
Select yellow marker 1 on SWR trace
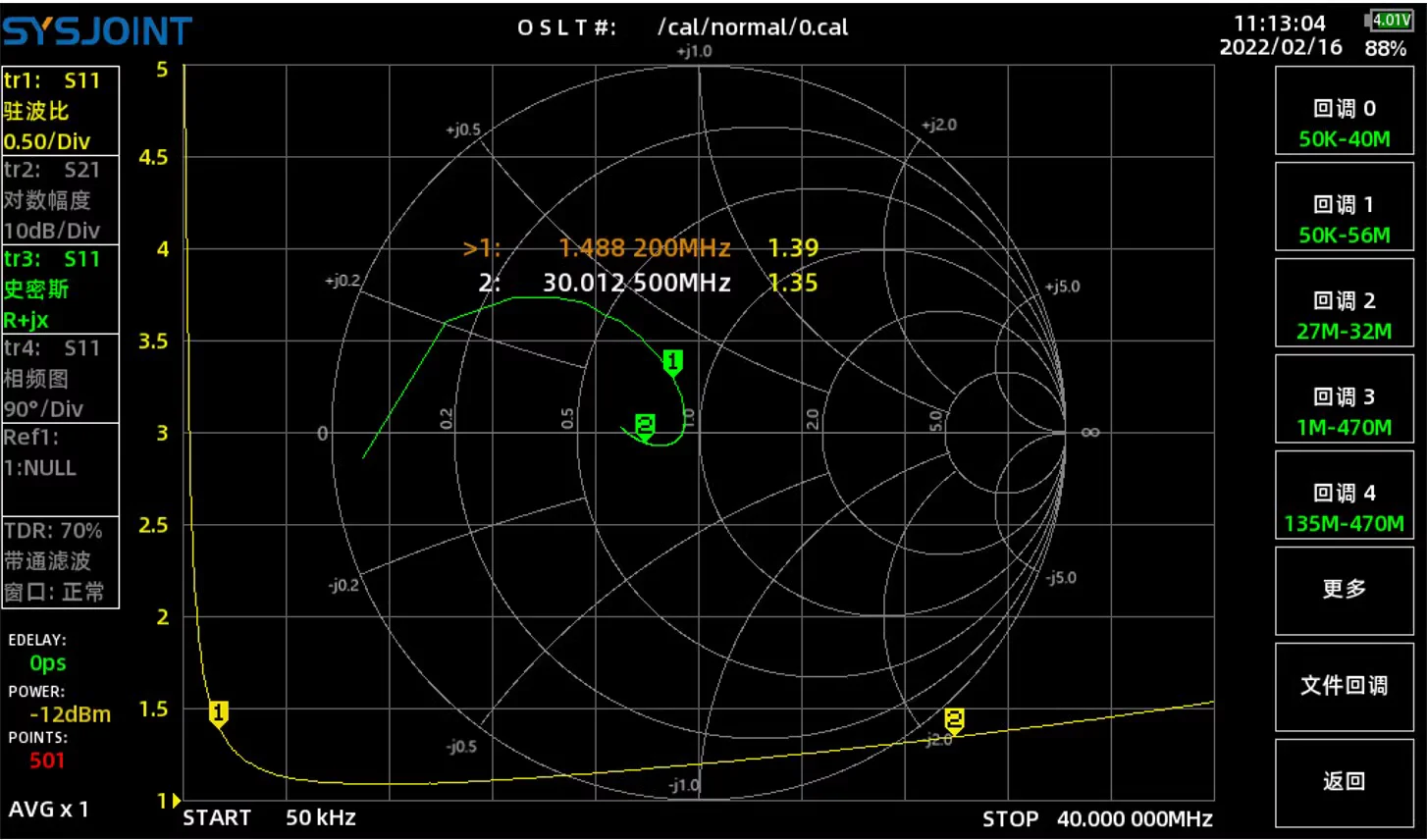pos(219,714)
